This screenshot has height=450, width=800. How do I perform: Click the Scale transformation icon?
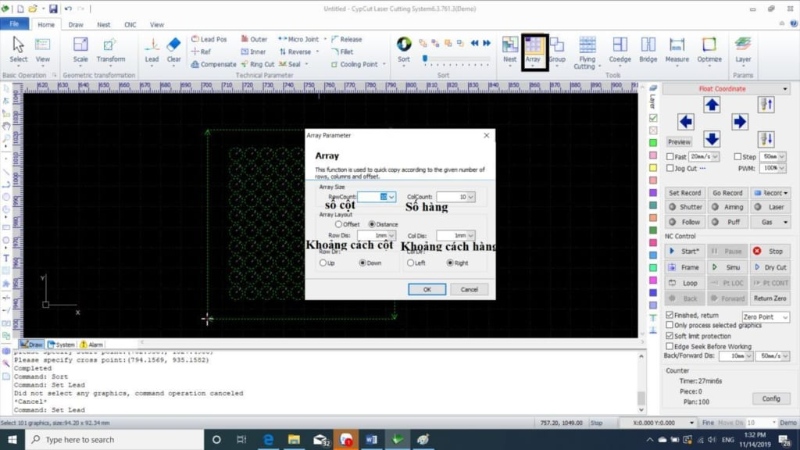coord(80,48)
